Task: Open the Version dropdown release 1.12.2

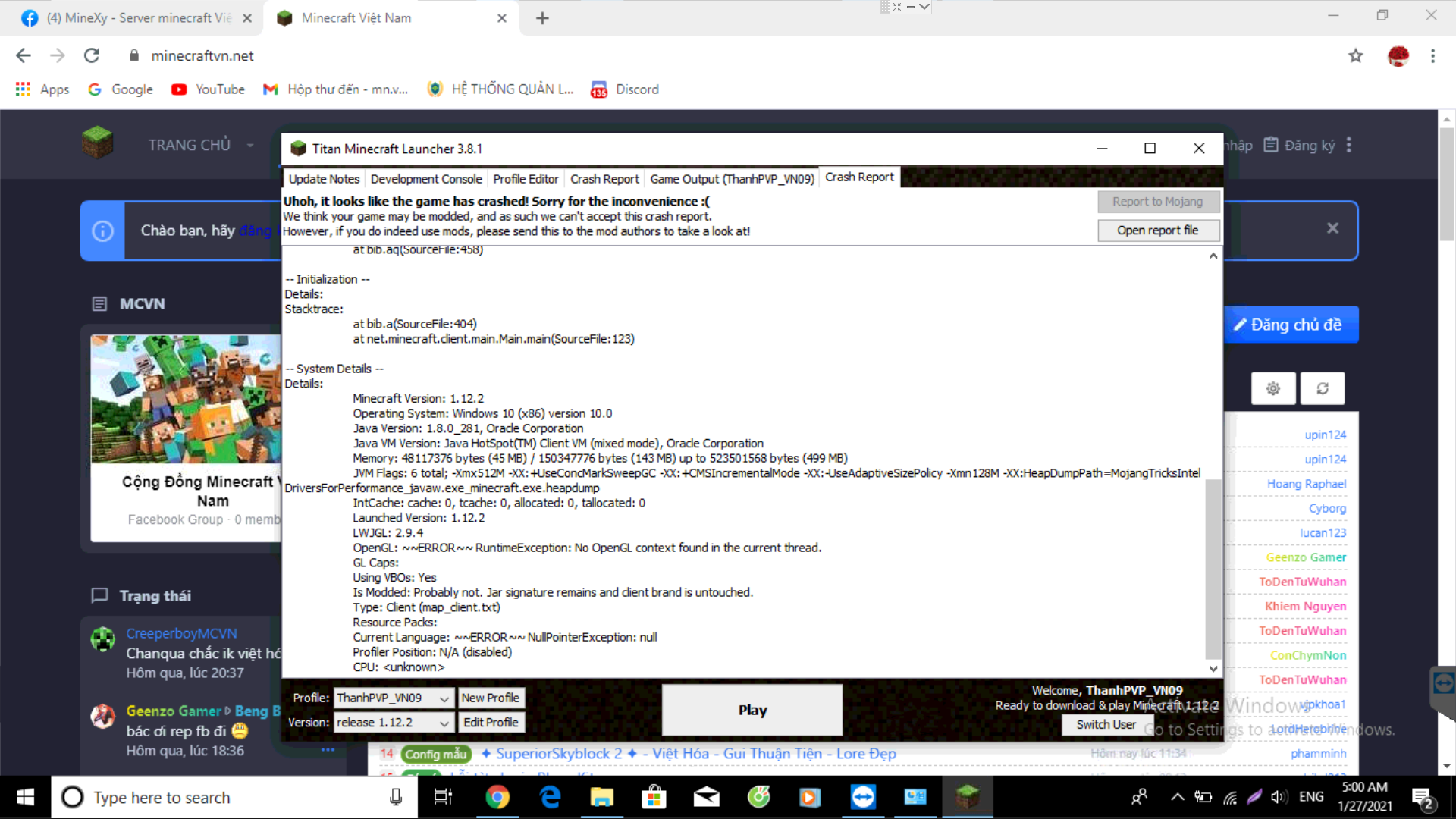Action: (393, 723)
